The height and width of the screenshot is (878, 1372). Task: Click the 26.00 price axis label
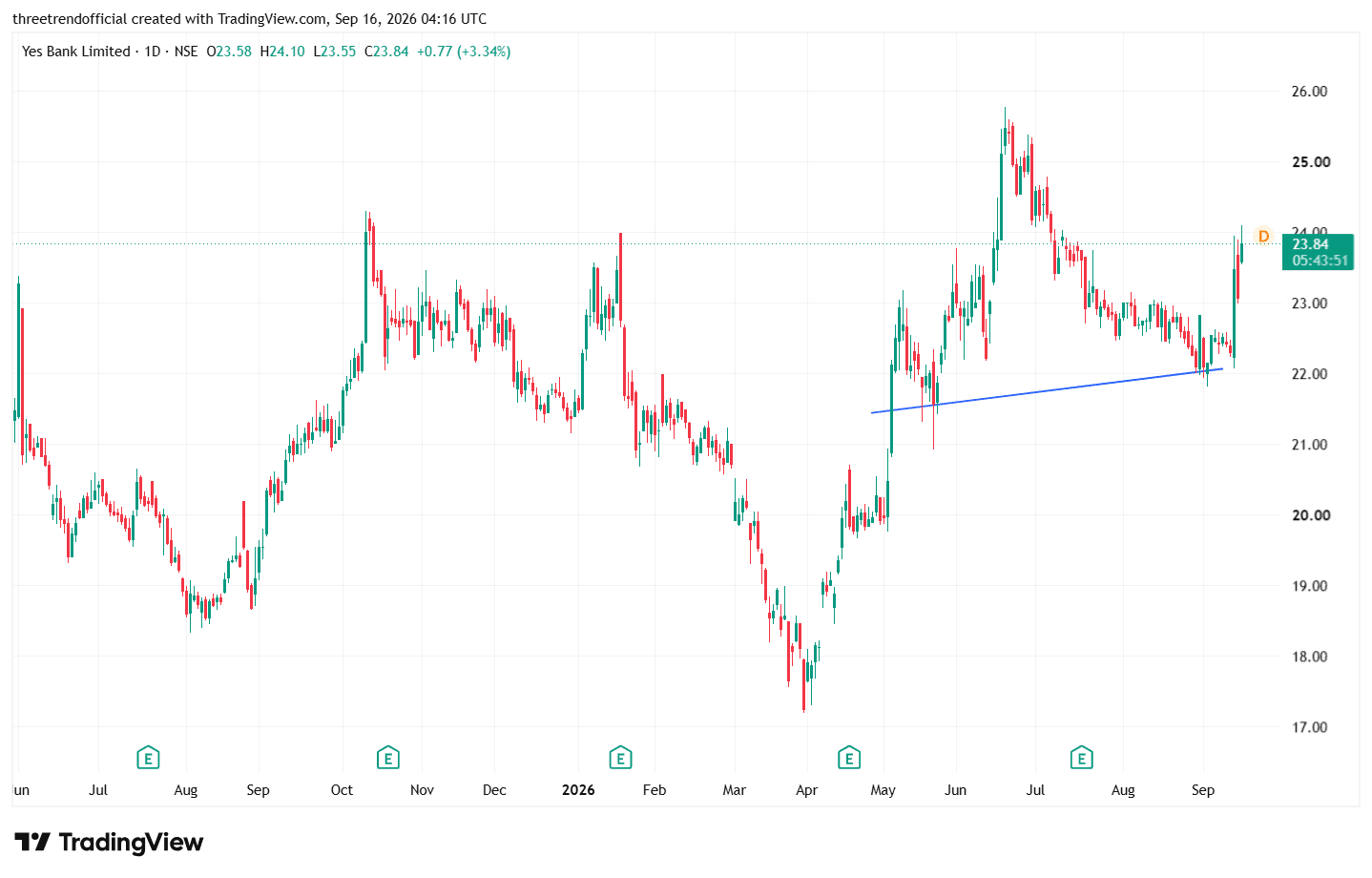pyautogui.click(x=1309, y=92)
